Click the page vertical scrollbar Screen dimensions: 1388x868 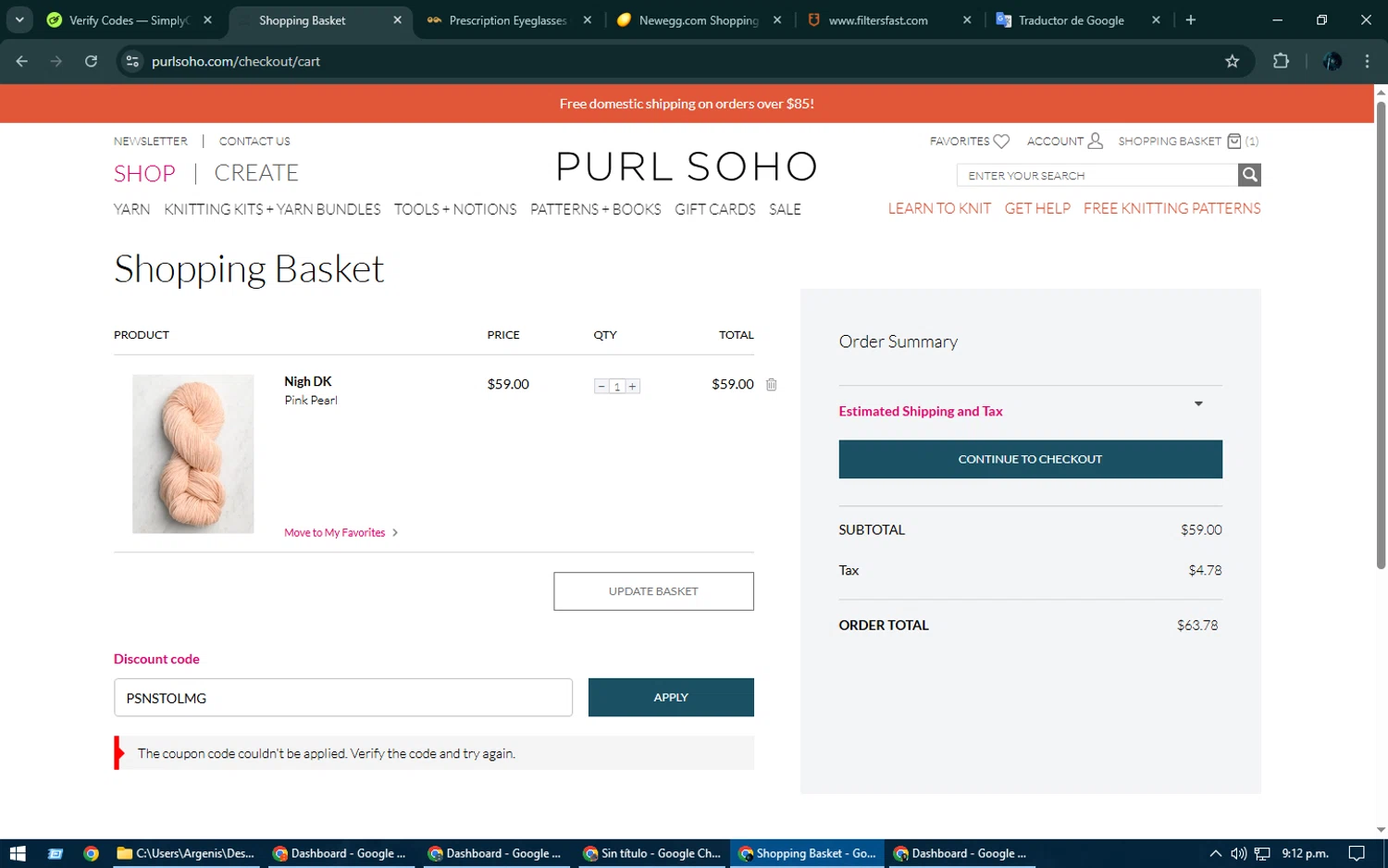[1381, 333]
